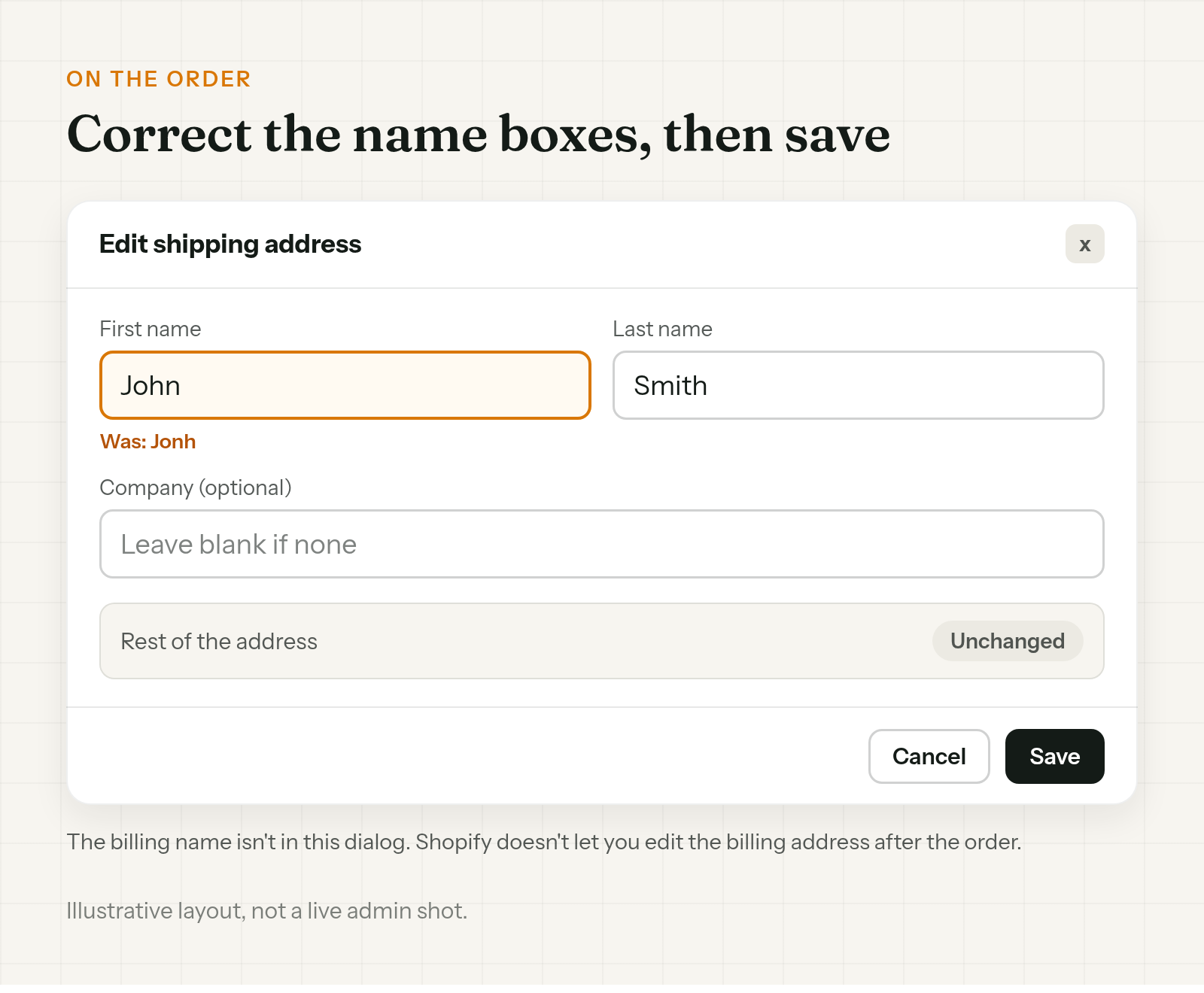The width and height of the screenshot is (1204, 993).
Task: Click the 'First name' label
Action: coord(150,329)
